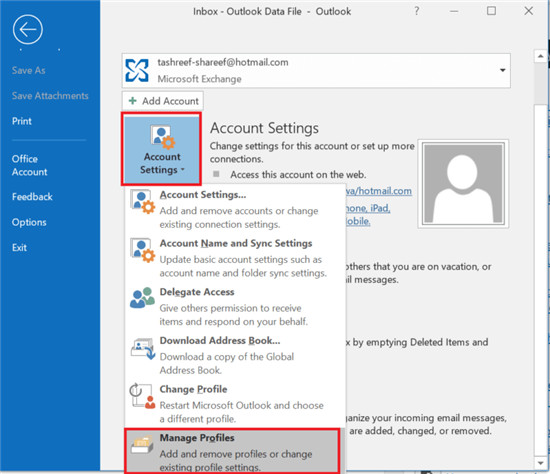Click the Delegate Access people icon
The width and height of the screenshot is (550, 474).
click(142, 298)
